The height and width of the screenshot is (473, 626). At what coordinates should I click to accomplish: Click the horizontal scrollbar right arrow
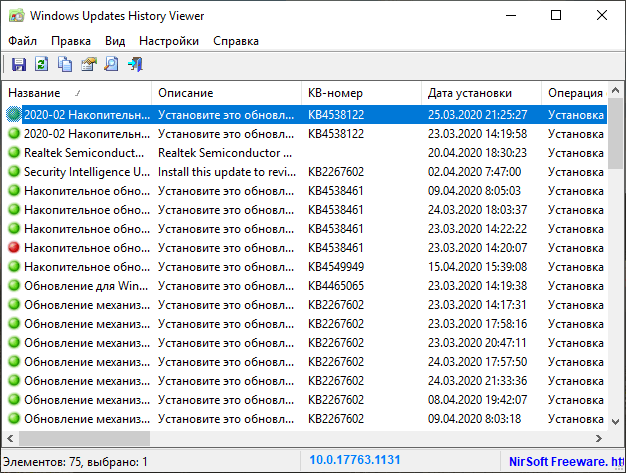[x=598, y=438]
